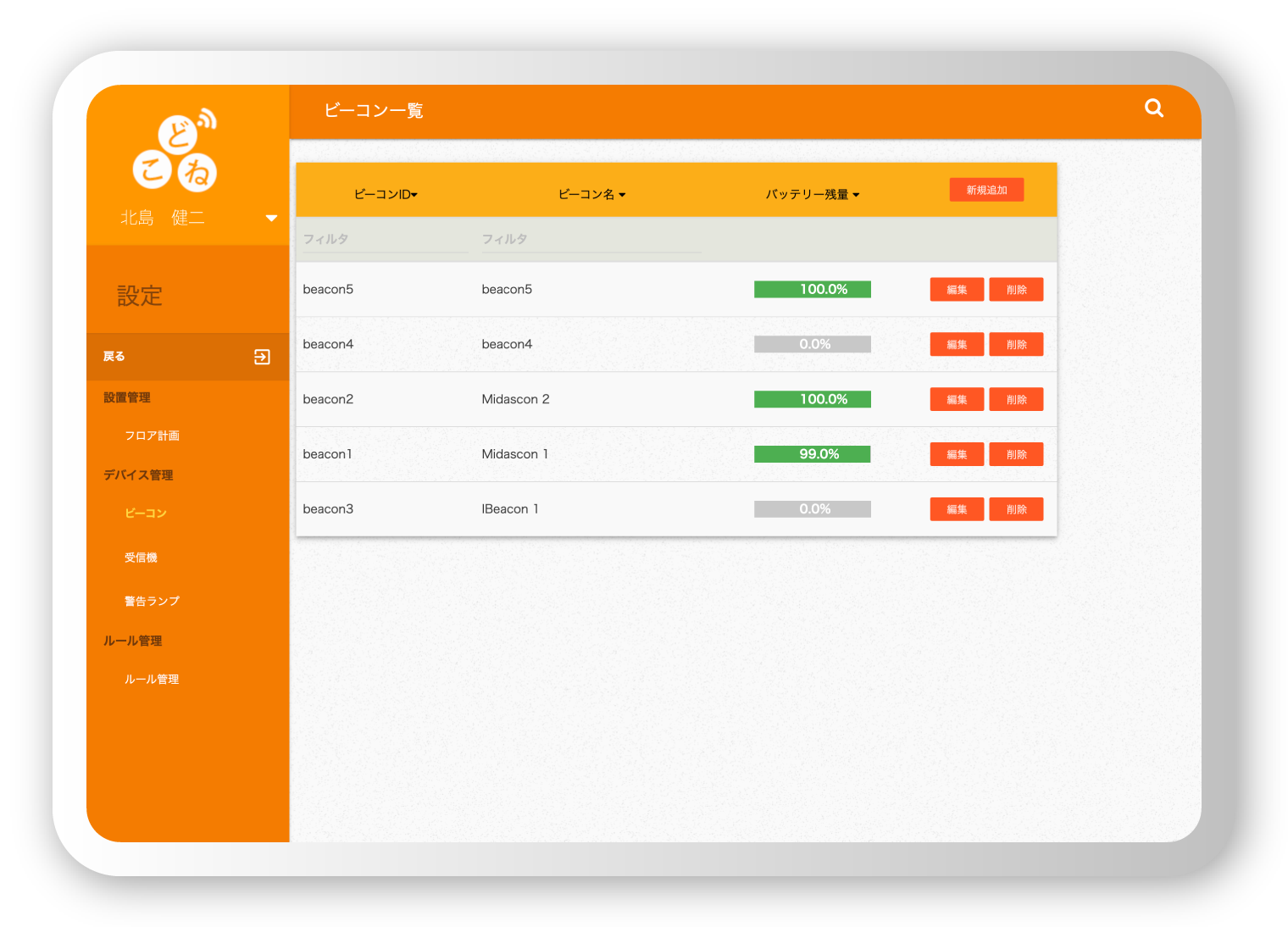Image resolution: width=1288 pixels, height=927 pixels.
Task: Select 戻る in the sidebar
Action: tap(187, 357)
